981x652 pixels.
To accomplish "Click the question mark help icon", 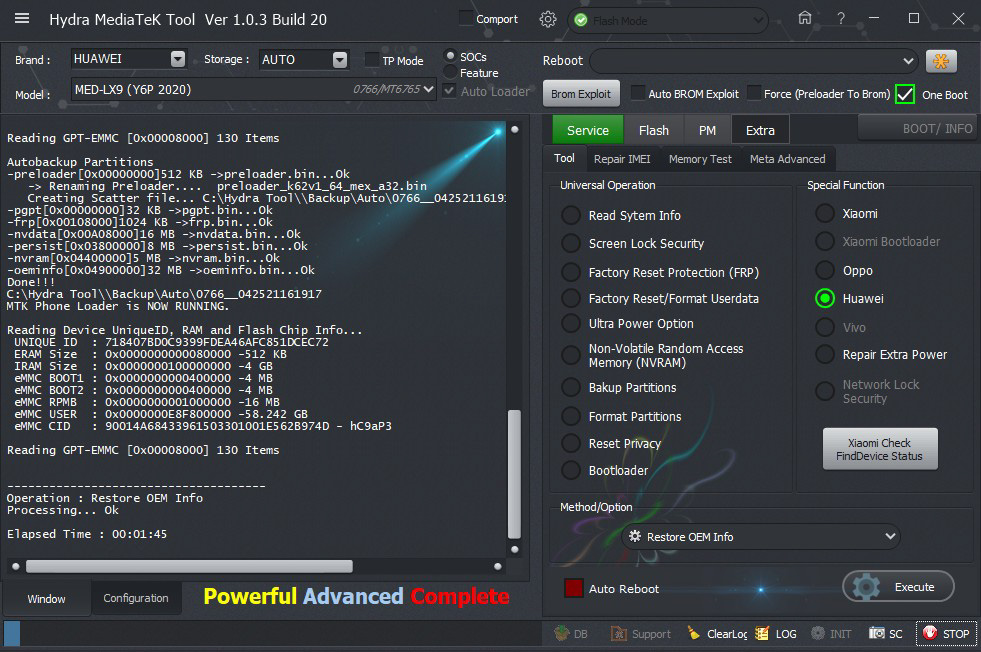I will coord(841,18).
